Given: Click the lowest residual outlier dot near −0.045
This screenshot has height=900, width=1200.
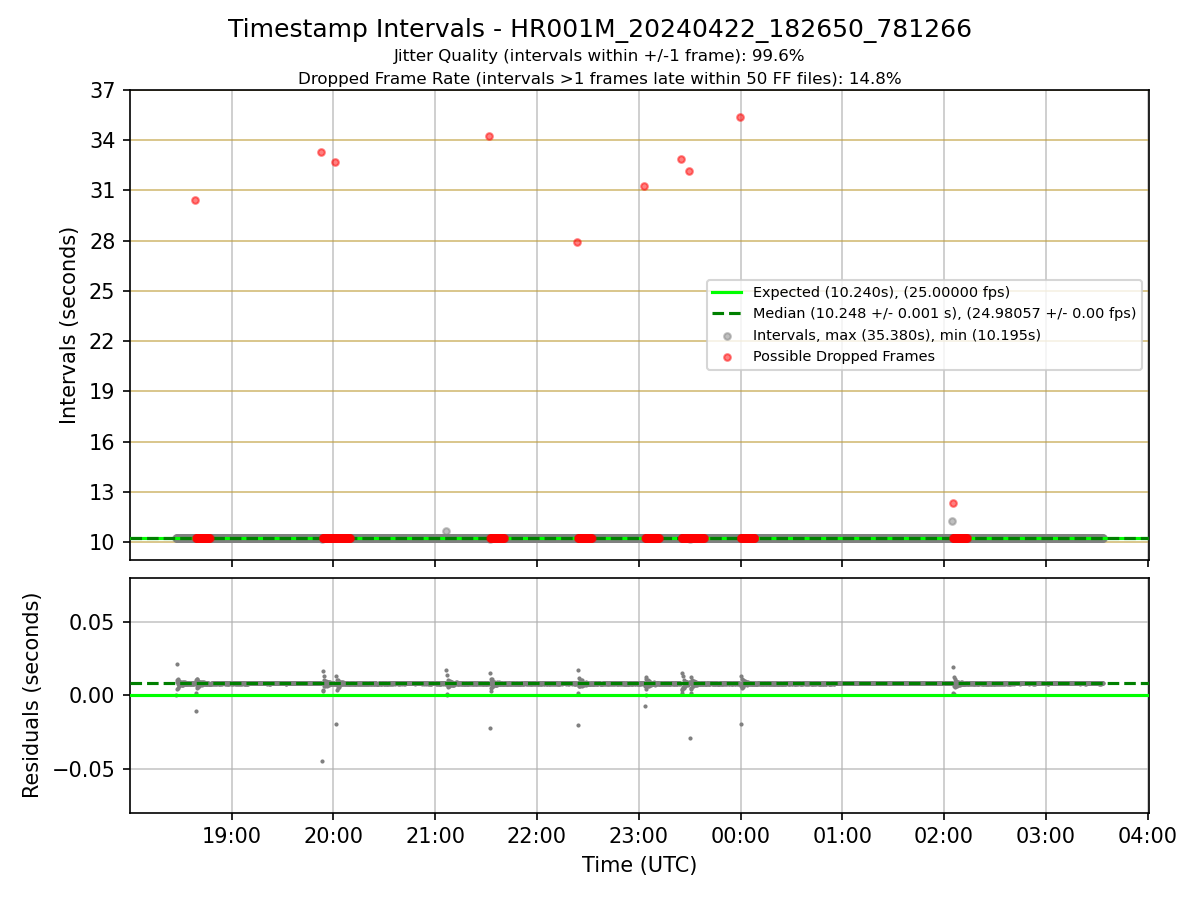Looking at the screenshot, I should click(x=322, y=761).
